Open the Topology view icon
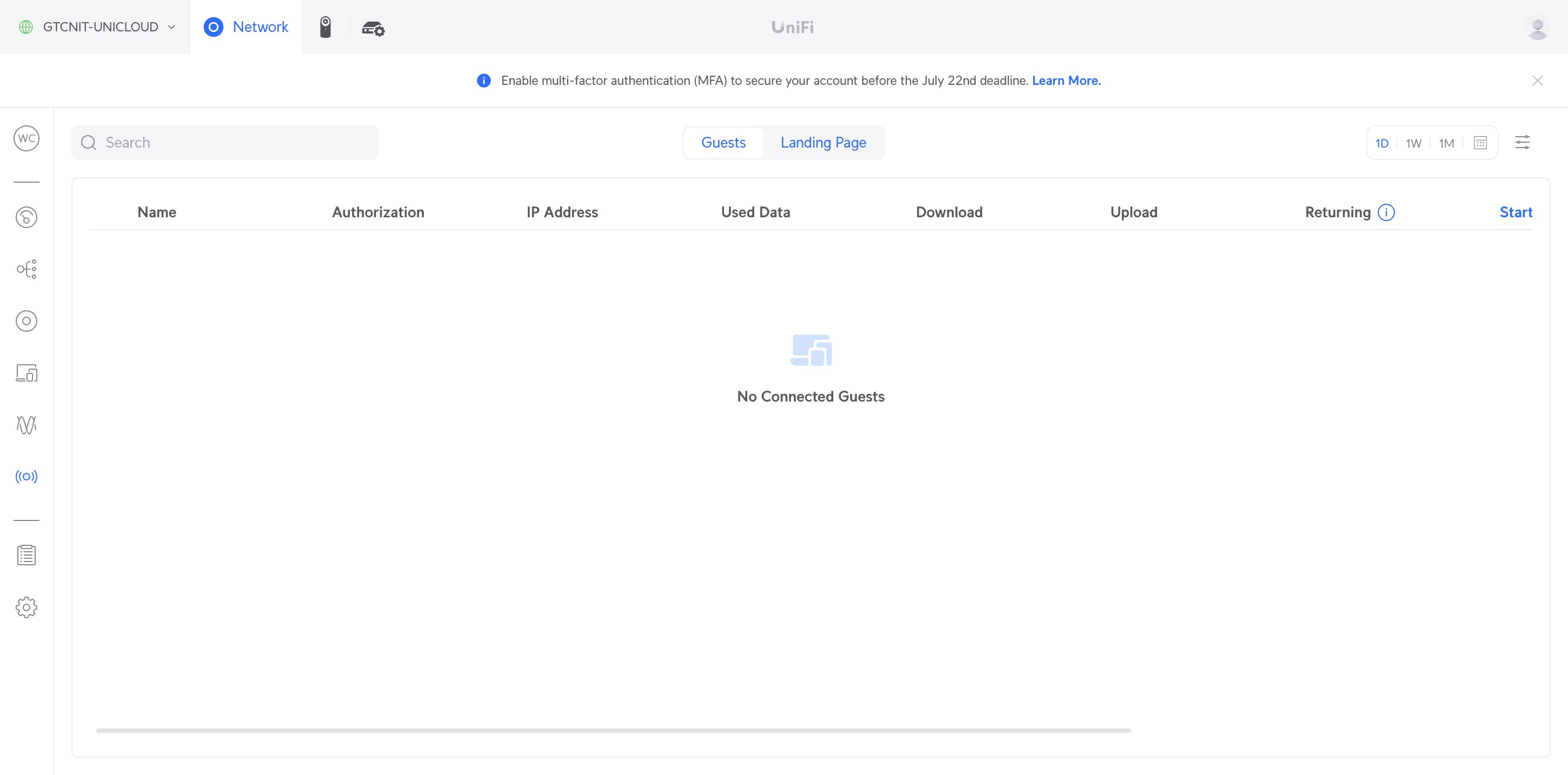This screenshot has height=775, width=1568. point(26,269)
